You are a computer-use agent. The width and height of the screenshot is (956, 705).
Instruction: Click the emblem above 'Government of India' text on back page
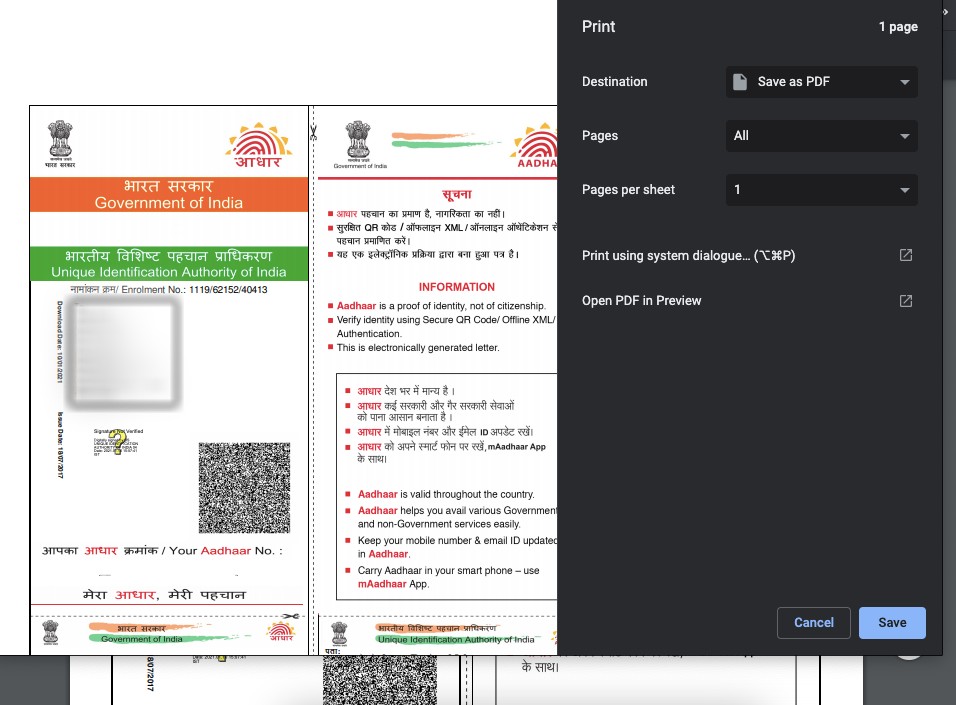point(358,141)
